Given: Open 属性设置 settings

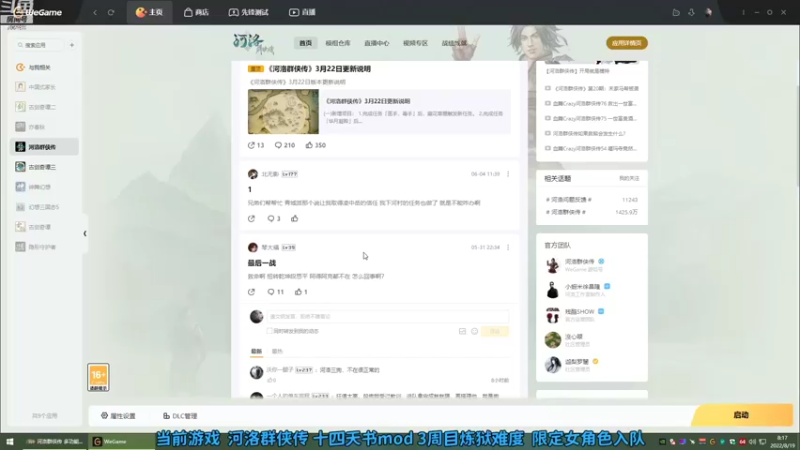Looking at the screenshot, I should (x=118, y=416).
